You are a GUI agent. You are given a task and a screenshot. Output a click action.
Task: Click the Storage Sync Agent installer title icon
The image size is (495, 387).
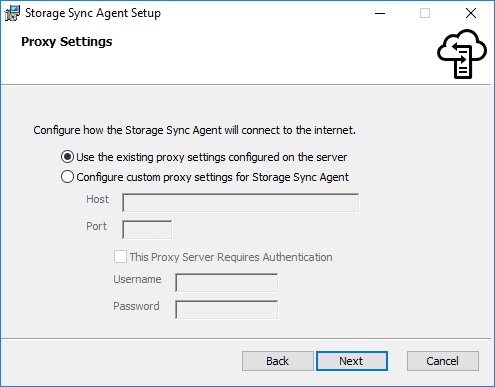coord(12,13)
